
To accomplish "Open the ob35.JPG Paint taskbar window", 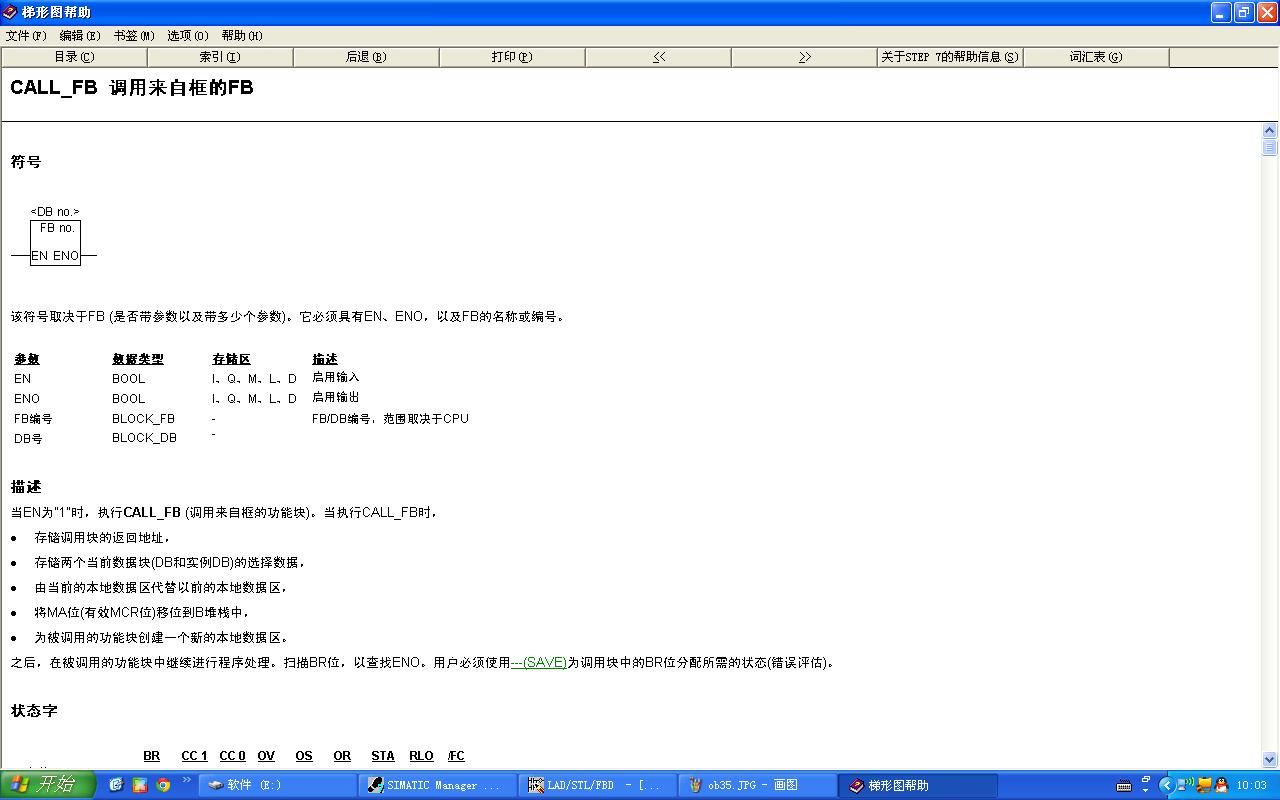I will [x=757, y=785].
